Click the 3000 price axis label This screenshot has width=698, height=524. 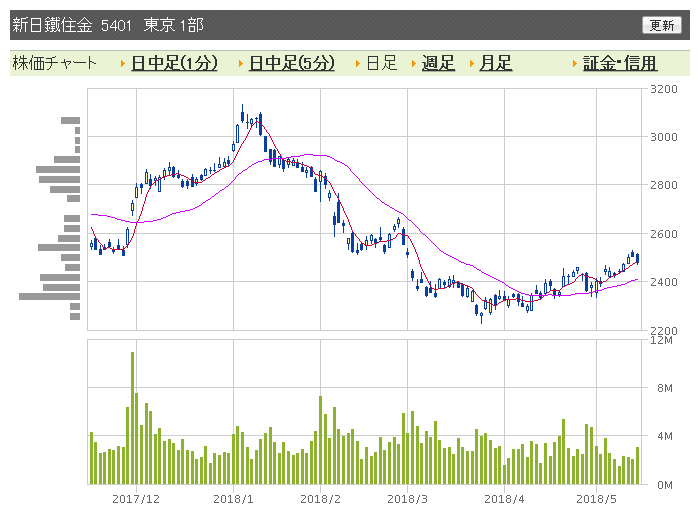click(664, 137)
